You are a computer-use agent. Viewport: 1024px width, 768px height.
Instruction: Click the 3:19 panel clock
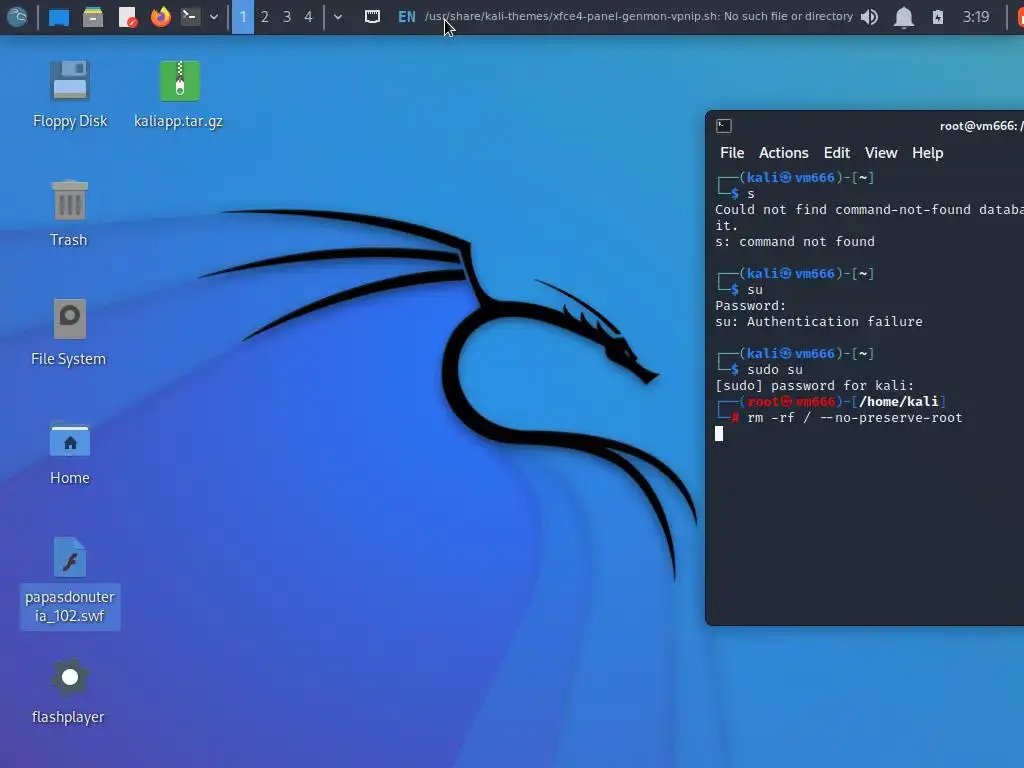(x=976, y=17)
